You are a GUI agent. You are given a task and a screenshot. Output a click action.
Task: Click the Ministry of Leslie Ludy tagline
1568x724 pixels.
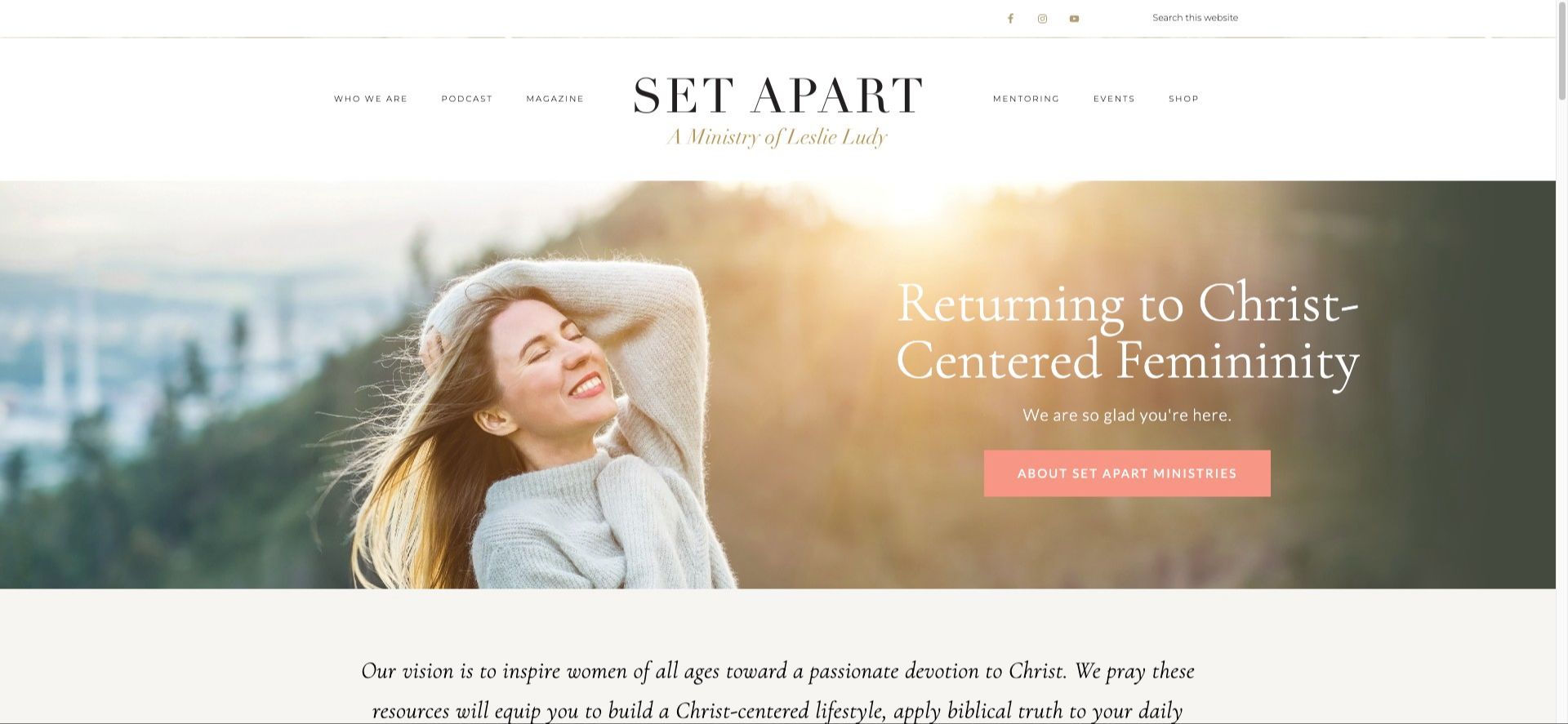click(x=777, y=136)
